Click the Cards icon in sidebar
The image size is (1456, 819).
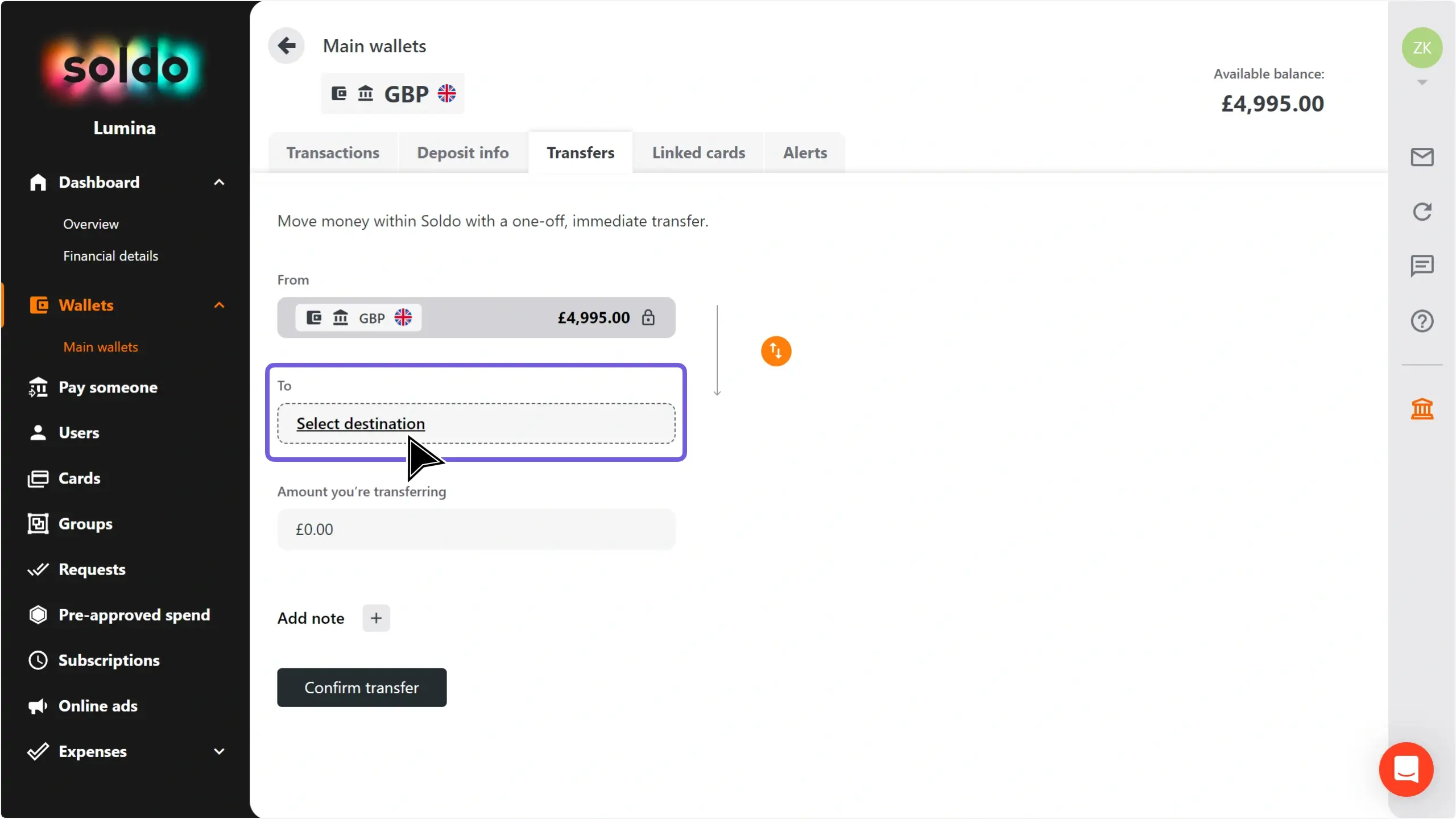(x=38, y=478)
